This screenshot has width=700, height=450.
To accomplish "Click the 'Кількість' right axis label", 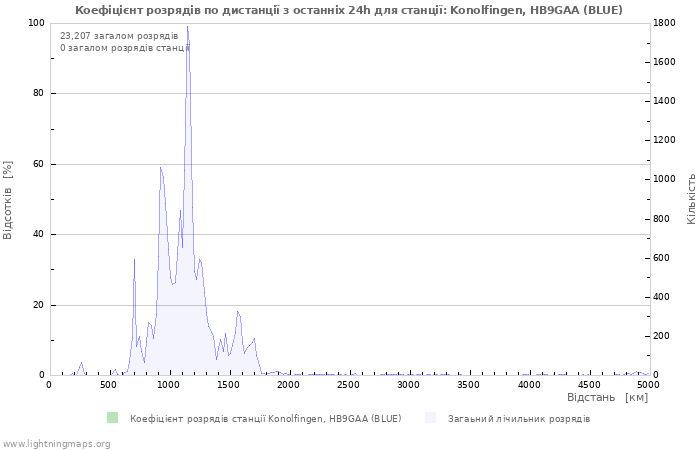I will coord(691,198).
